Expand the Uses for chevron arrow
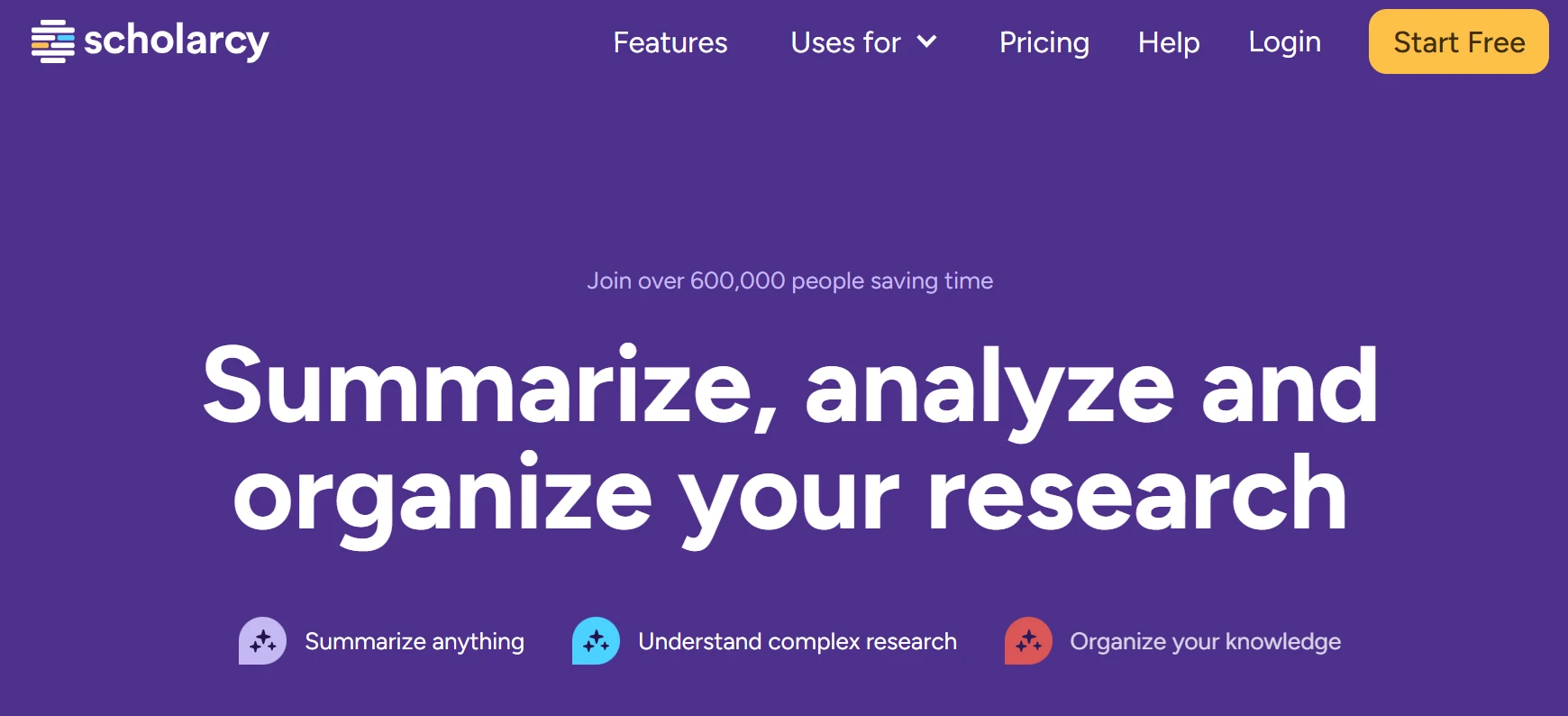1568x716 pixels. coord(927,41)
